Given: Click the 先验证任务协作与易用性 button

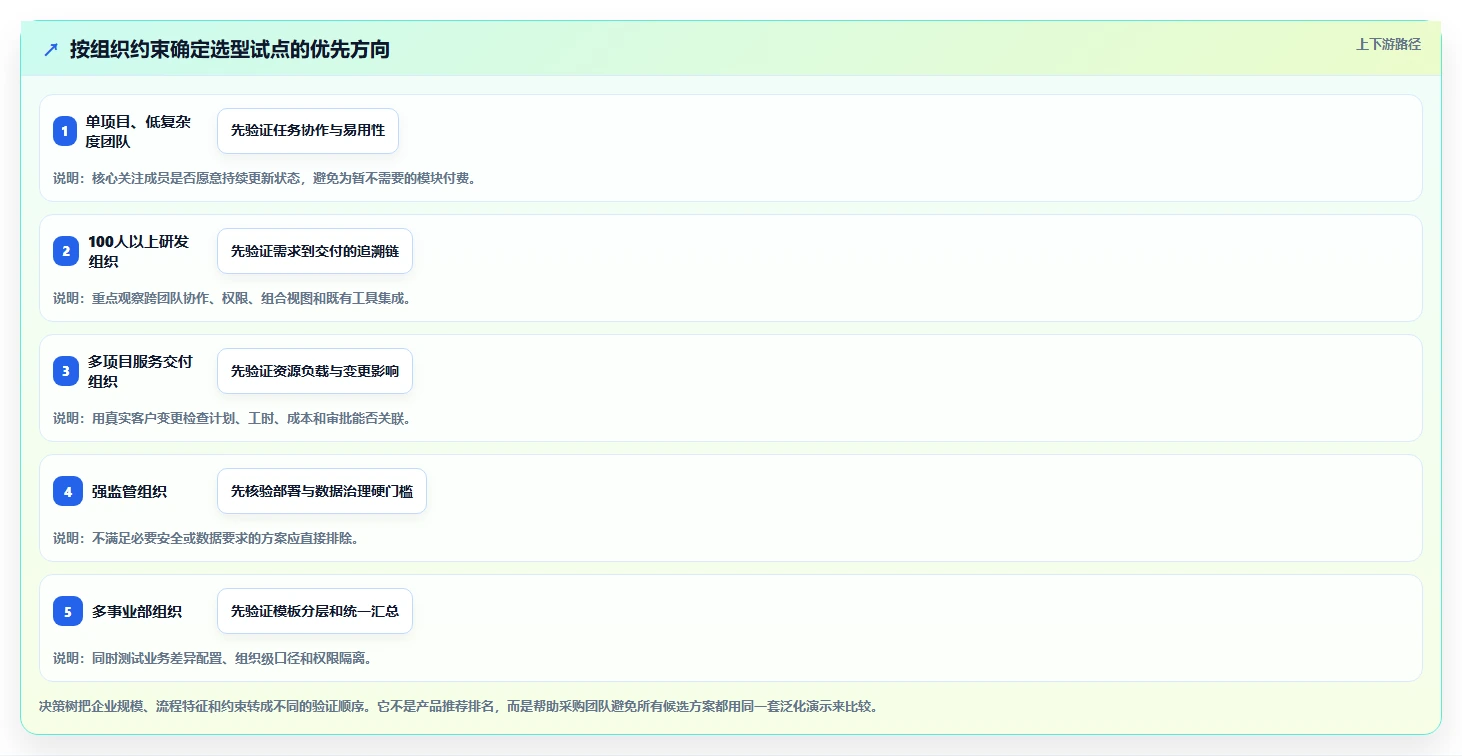Looking at the screenshot, I should click(x=308, y=131).
